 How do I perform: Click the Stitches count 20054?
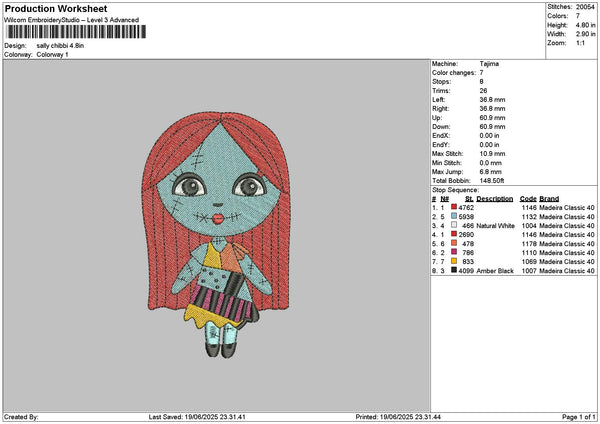pyautogui.click(x=586, y=6)
